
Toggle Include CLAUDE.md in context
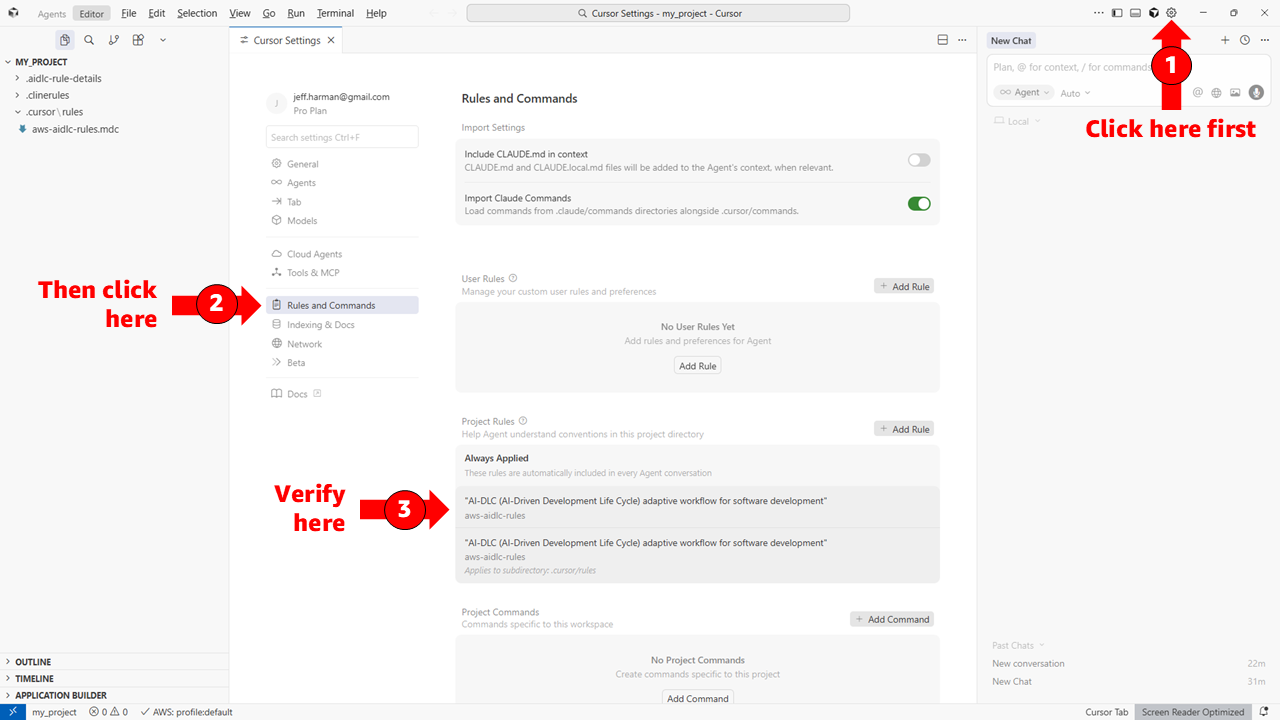click(919, 160)
